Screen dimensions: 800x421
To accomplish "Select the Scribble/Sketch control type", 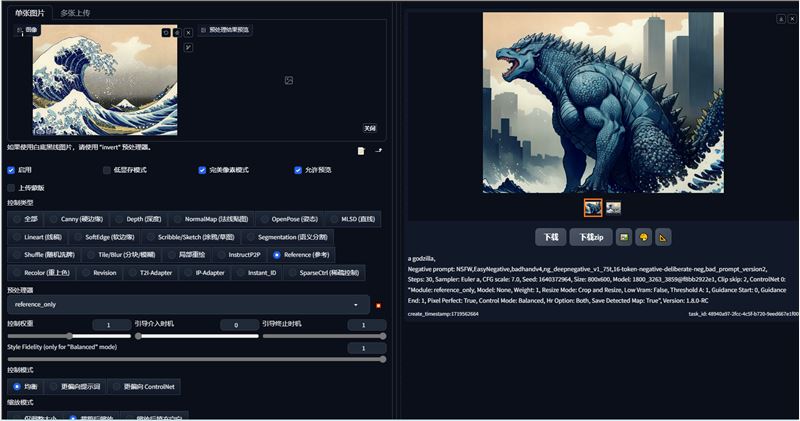I will pos(190,237).
